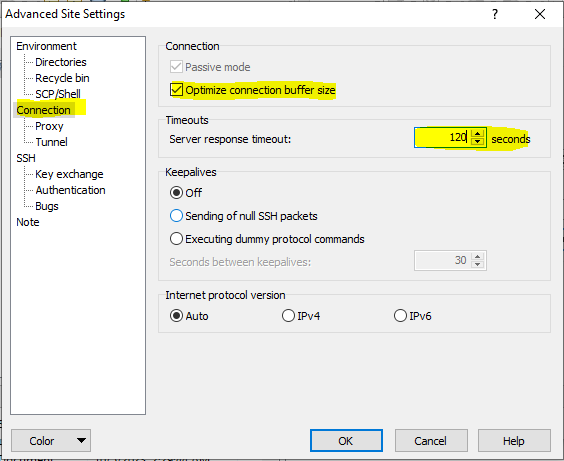
Task: Select the Note page in tree
Action: point(28,222)
